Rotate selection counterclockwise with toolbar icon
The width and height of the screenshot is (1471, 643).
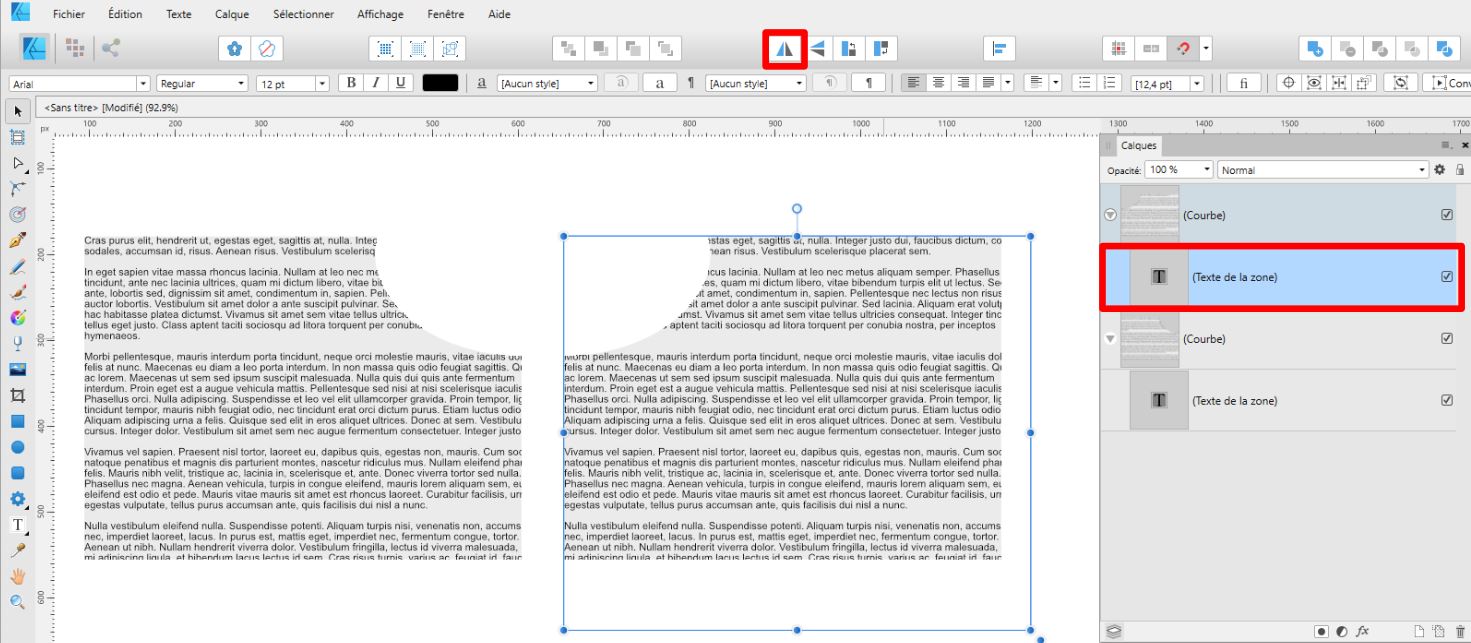pos(849,49)
